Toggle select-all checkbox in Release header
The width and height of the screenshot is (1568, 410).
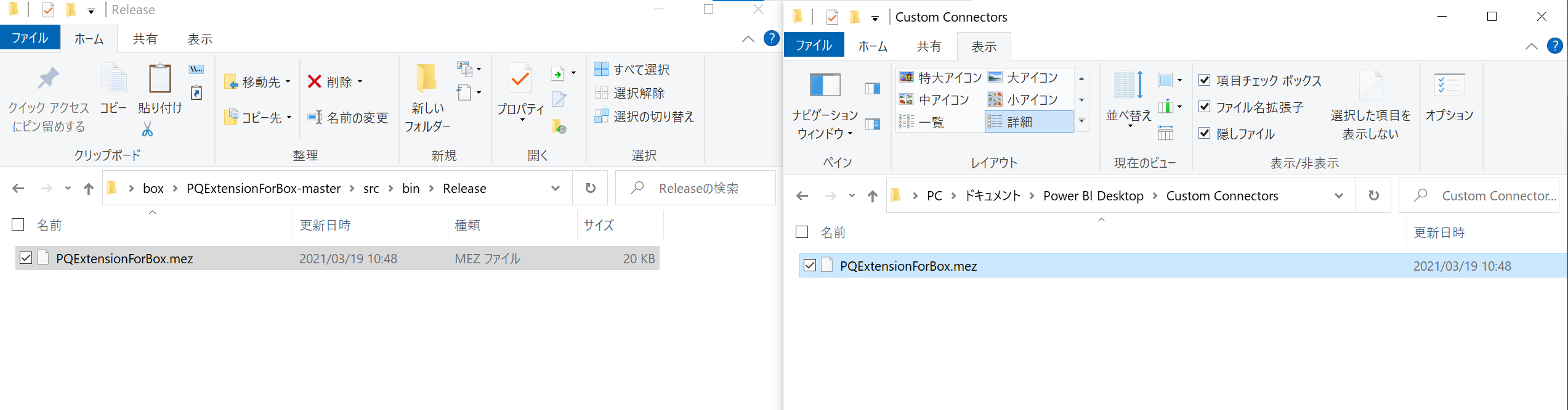pyautogui.click(x=18, y=224)
